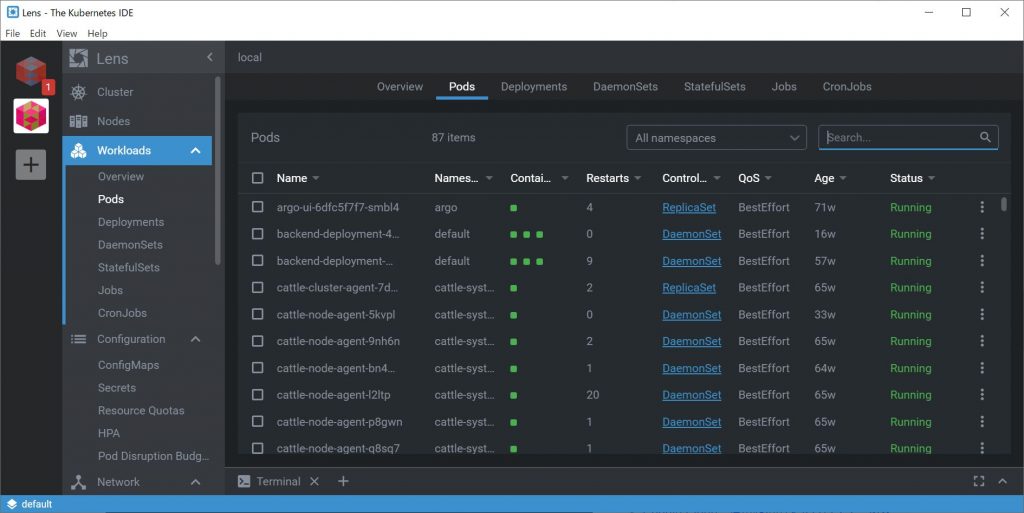Open actions menu for cattle-node-agent-9nh6n
The height and width of the screenshot is (513, 1024).
[982, 341]
